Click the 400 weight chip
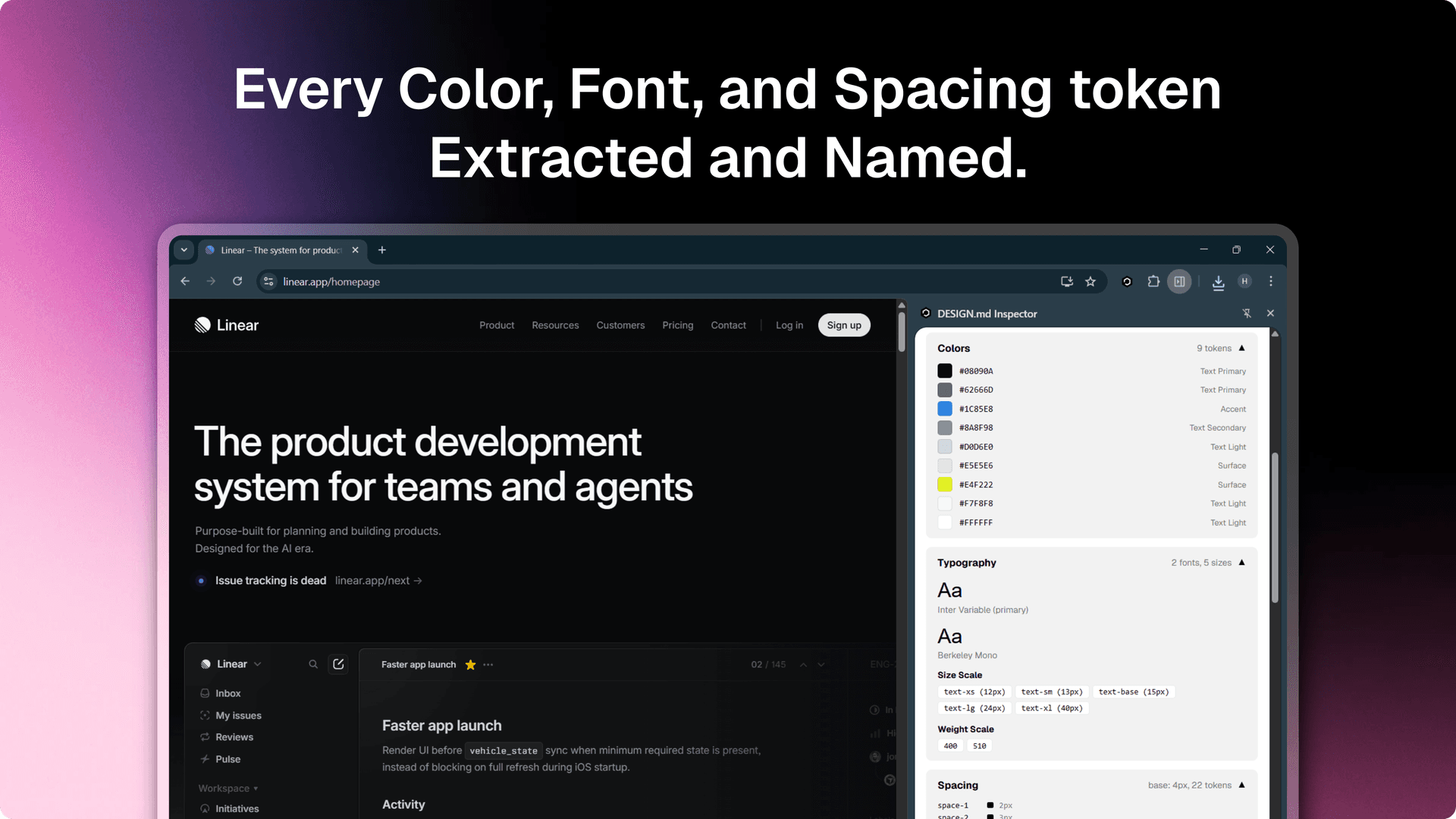1456x819 pixels. (950, 746)
